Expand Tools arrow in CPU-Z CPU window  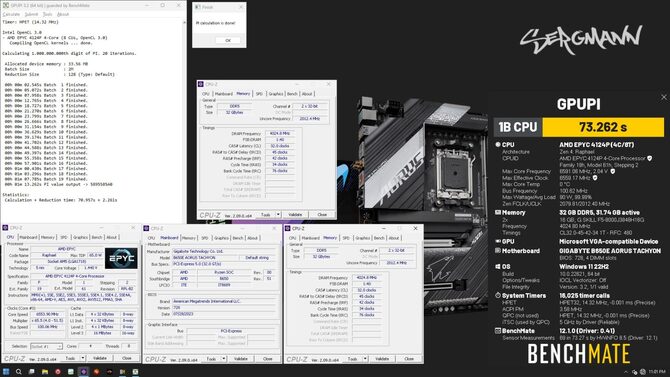click(82, 358)
